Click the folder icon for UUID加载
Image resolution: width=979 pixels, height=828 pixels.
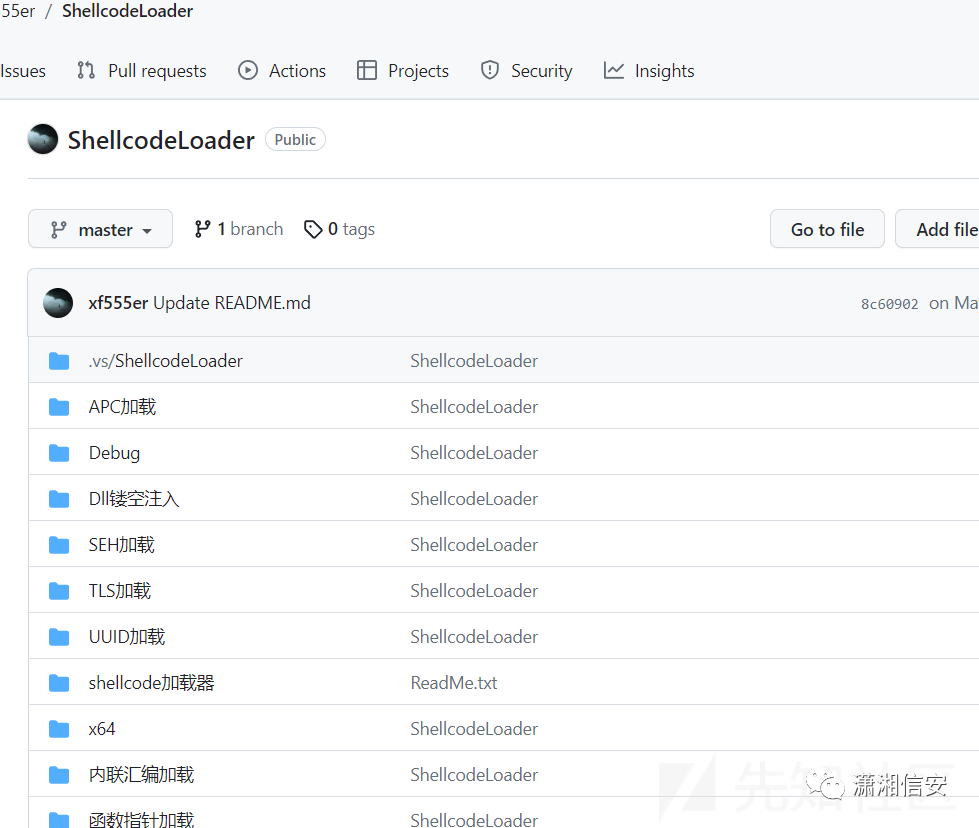tap(59, 637)
